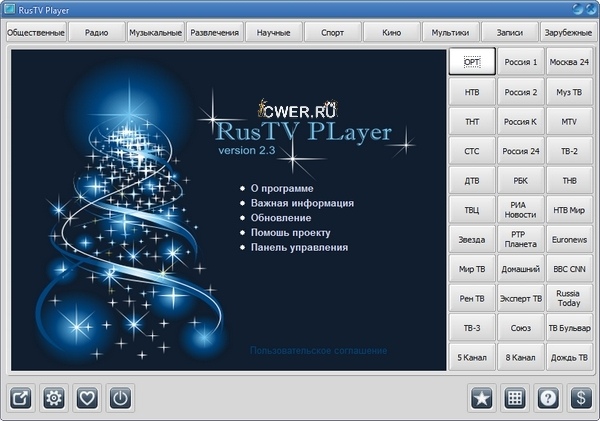Open settings with the gear icon
This screenshot has height=421, width=600.
click(54, 397)
